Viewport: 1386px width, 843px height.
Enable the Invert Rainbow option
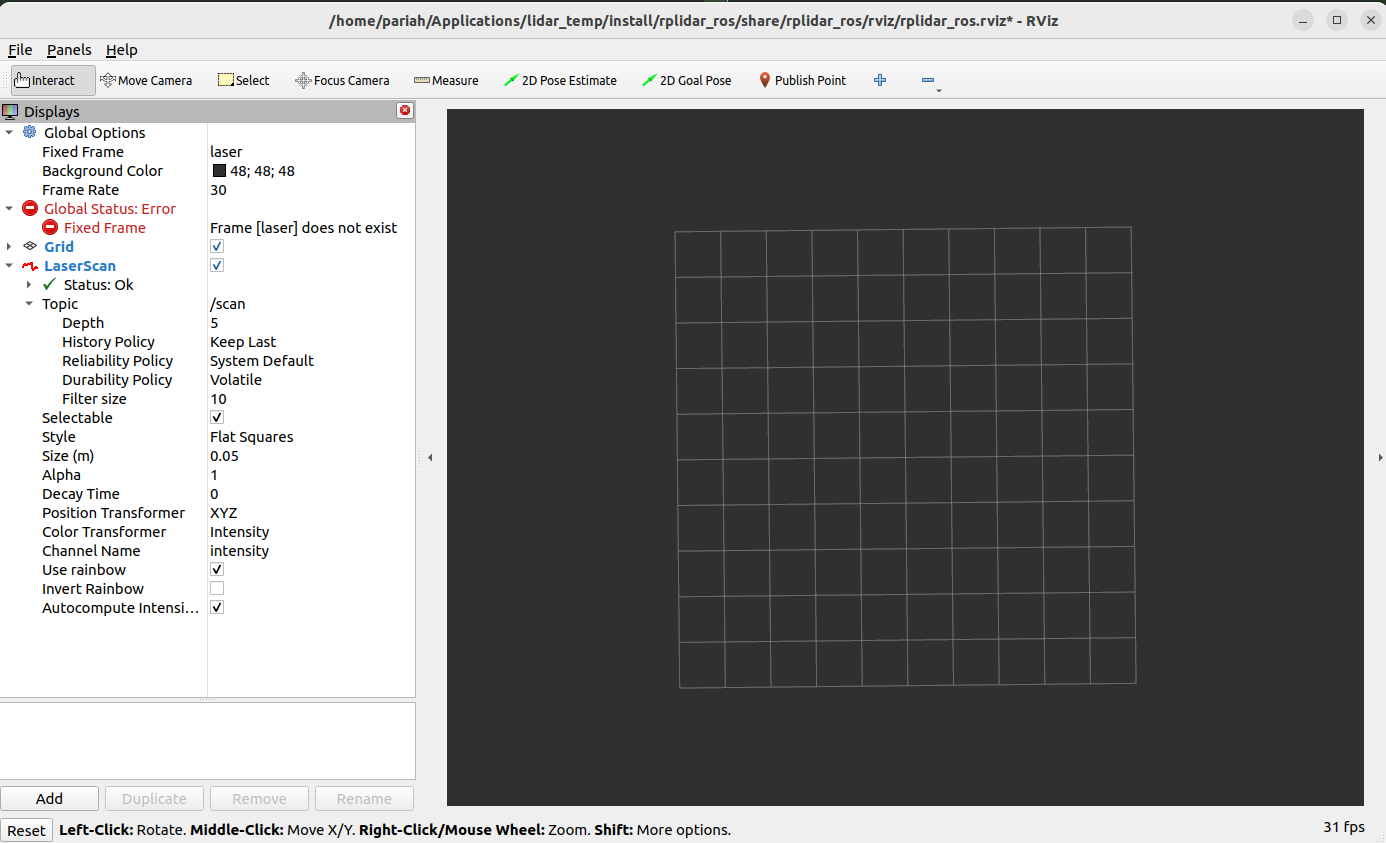pyautogui.click(x=216, y=588)
